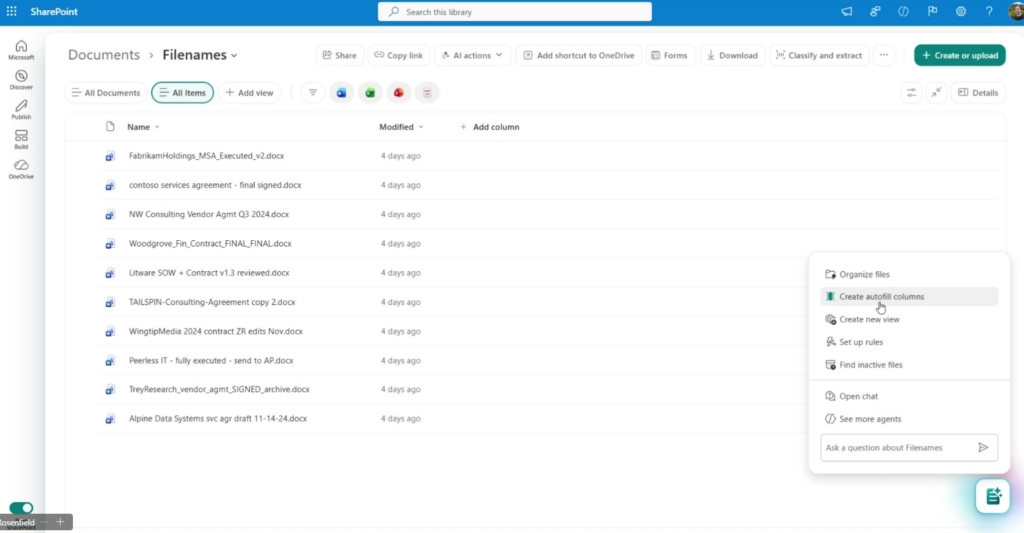Open the SharePoint app launcher grid
Viewport: 1024px width, 533px height.
point(12,11)
